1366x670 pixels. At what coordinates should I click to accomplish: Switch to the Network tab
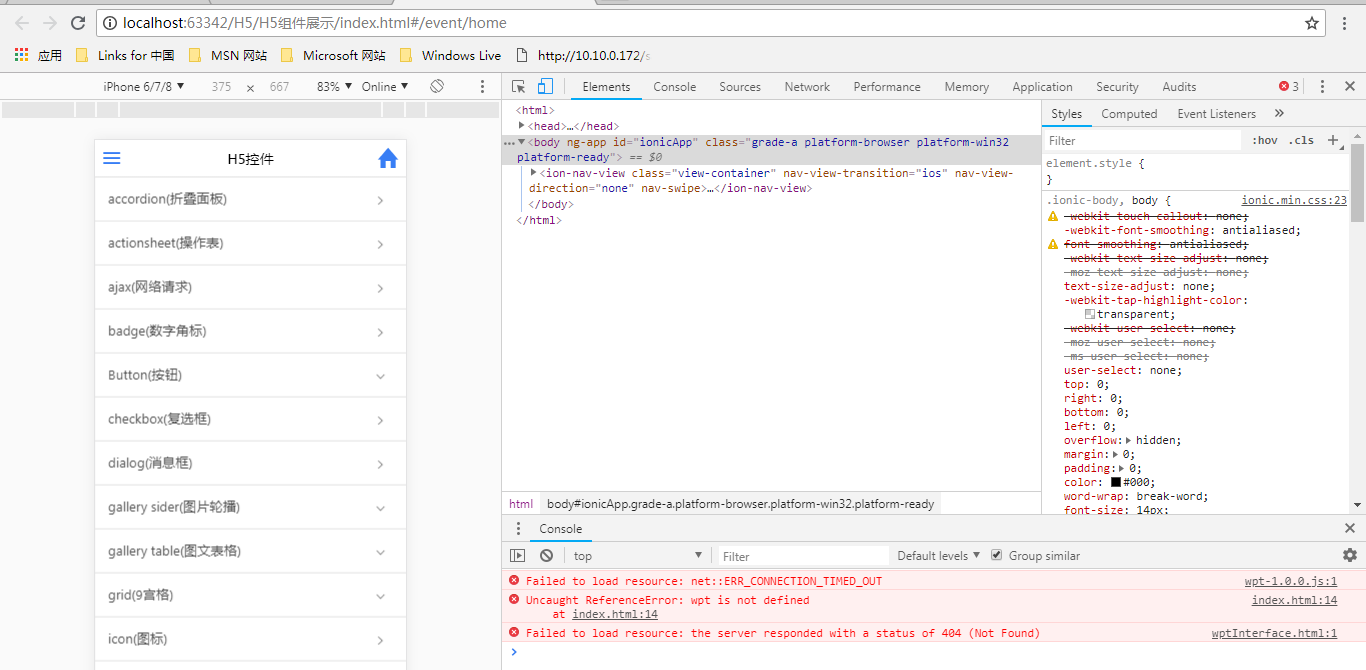[807, 87]
